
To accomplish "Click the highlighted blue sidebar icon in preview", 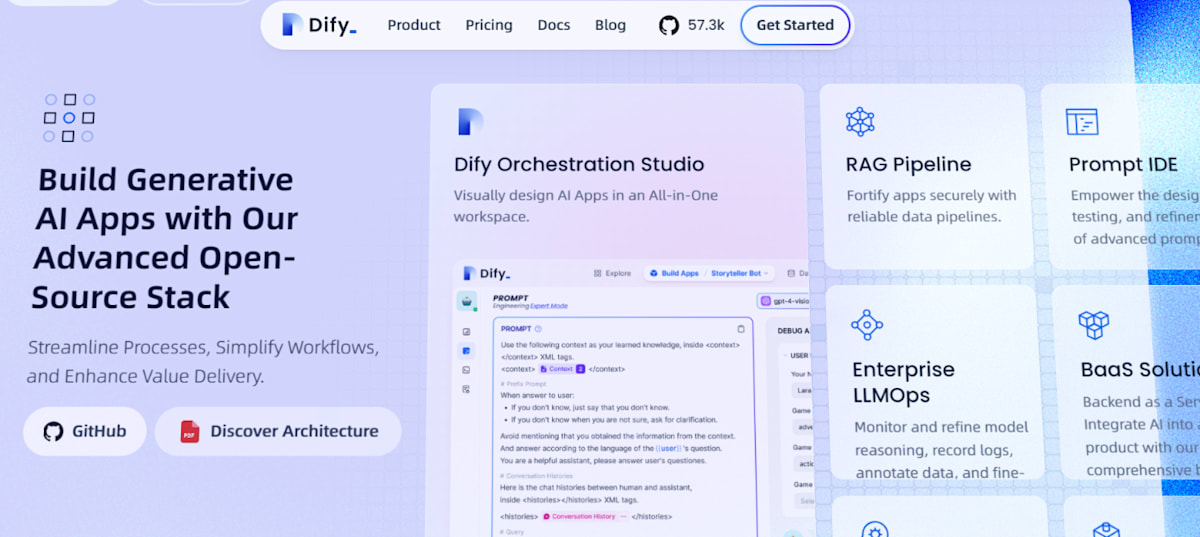I will click(x=466, y=350).
